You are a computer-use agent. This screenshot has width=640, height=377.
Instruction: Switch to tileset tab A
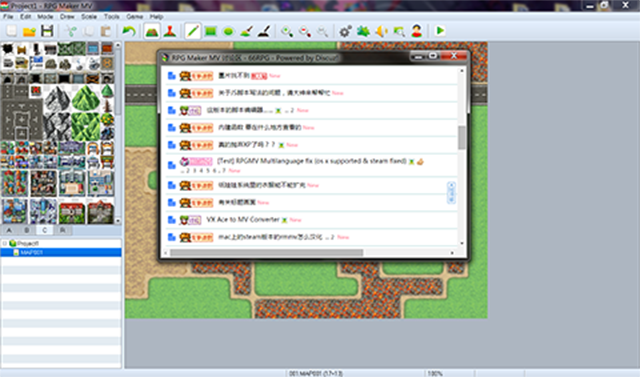coord(9,230)
